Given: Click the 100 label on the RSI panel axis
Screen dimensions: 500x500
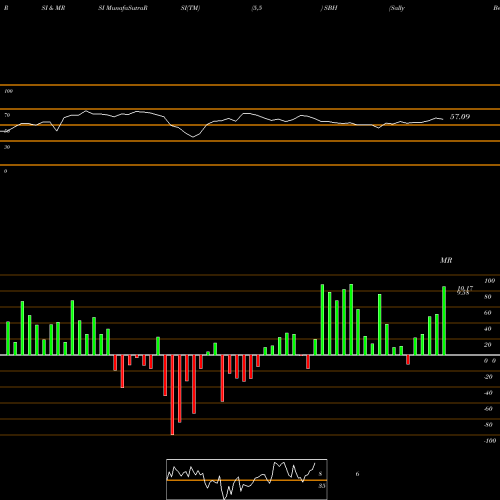Looking at the screenshot, I should (x=8, y=91).
